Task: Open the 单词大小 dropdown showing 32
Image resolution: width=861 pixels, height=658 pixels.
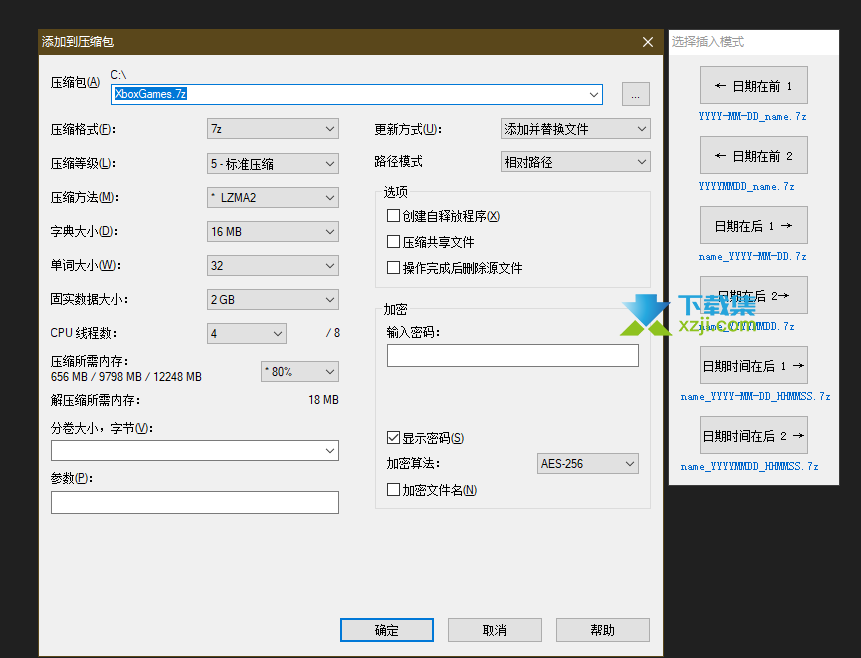Action: [x=272, y=265]
